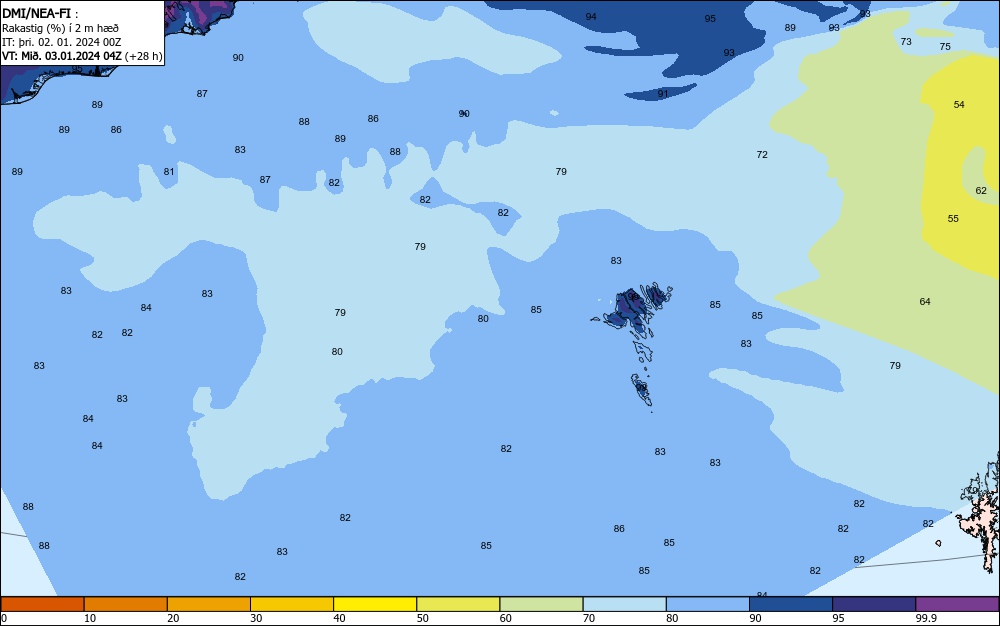Click the 72 humidity value
Screen dimensions: 1000x626
762,155
